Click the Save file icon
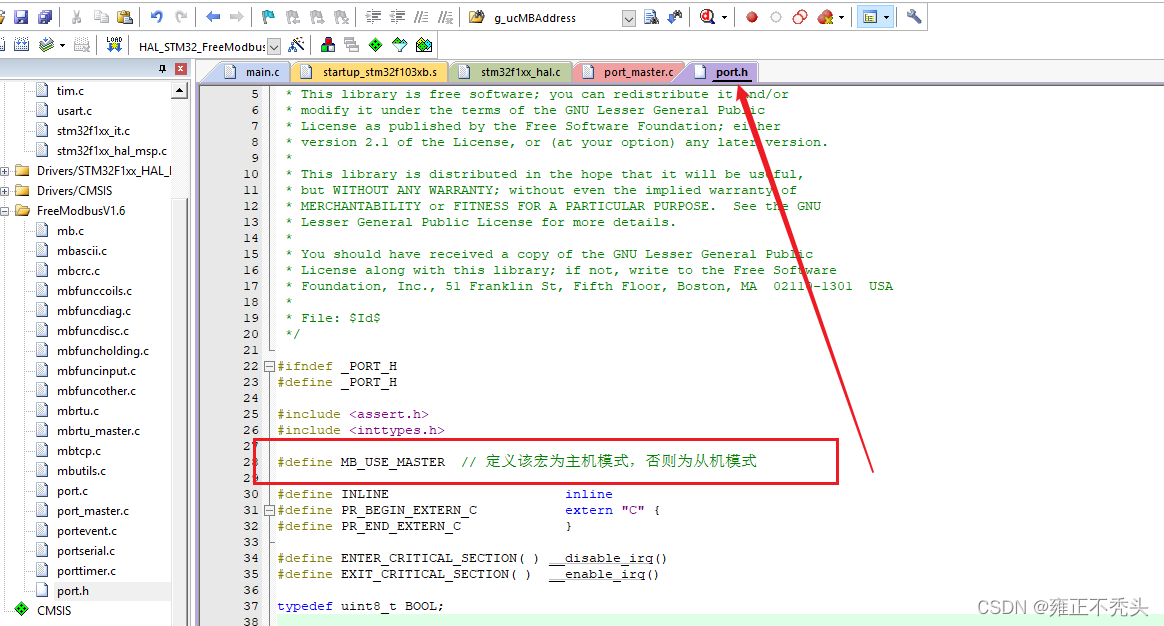1164x626 pixels. (x=22, y=17)
